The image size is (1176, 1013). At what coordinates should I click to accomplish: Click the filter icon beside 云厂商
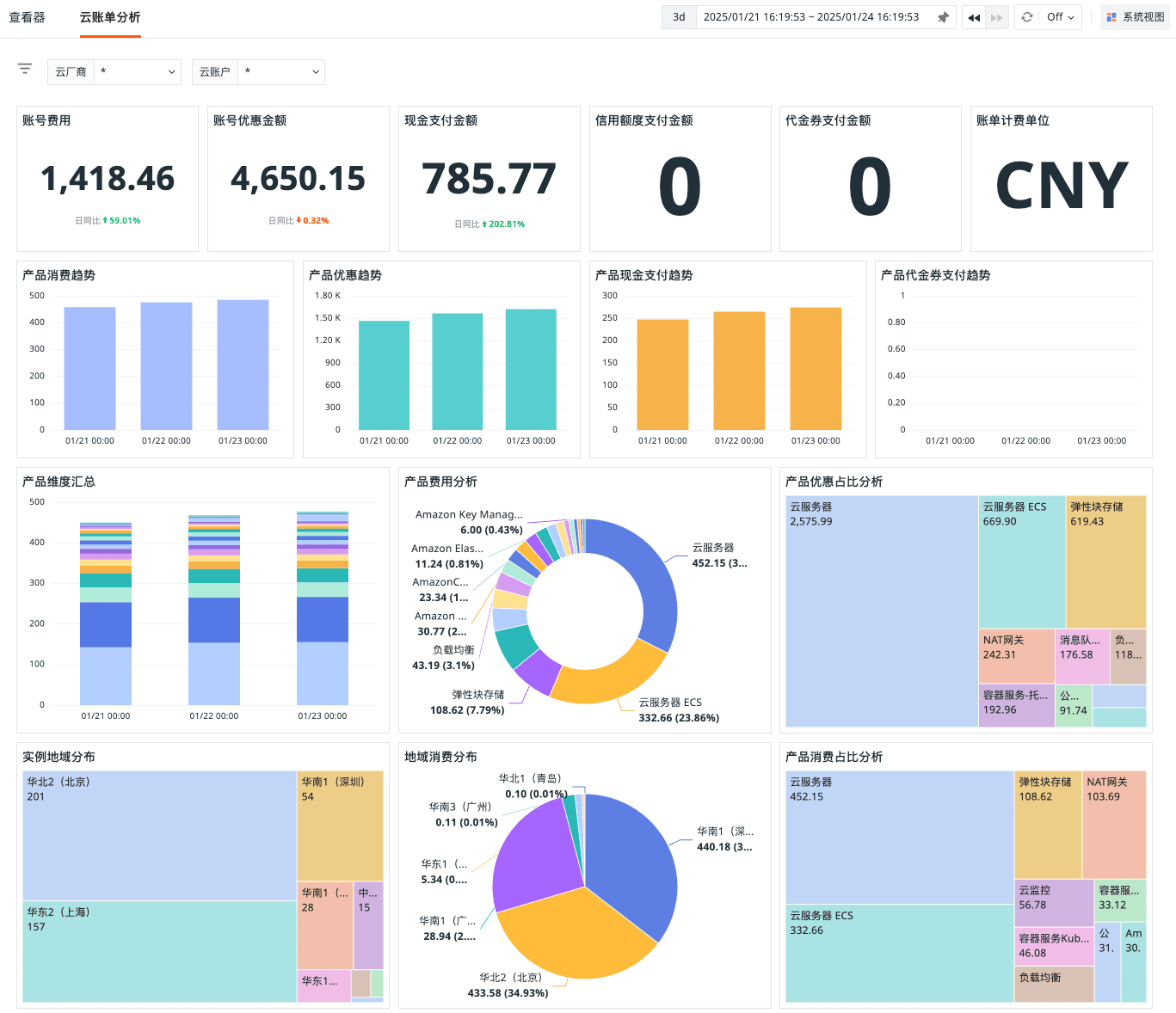25,69
